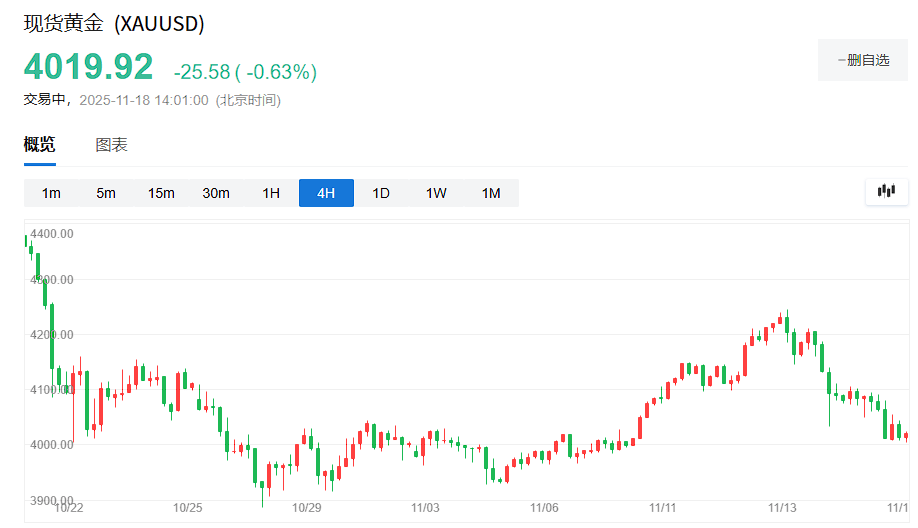This screenshot has width=918, height=528.
Task: Click the current price 4019.92
Action: coord(89,67)
